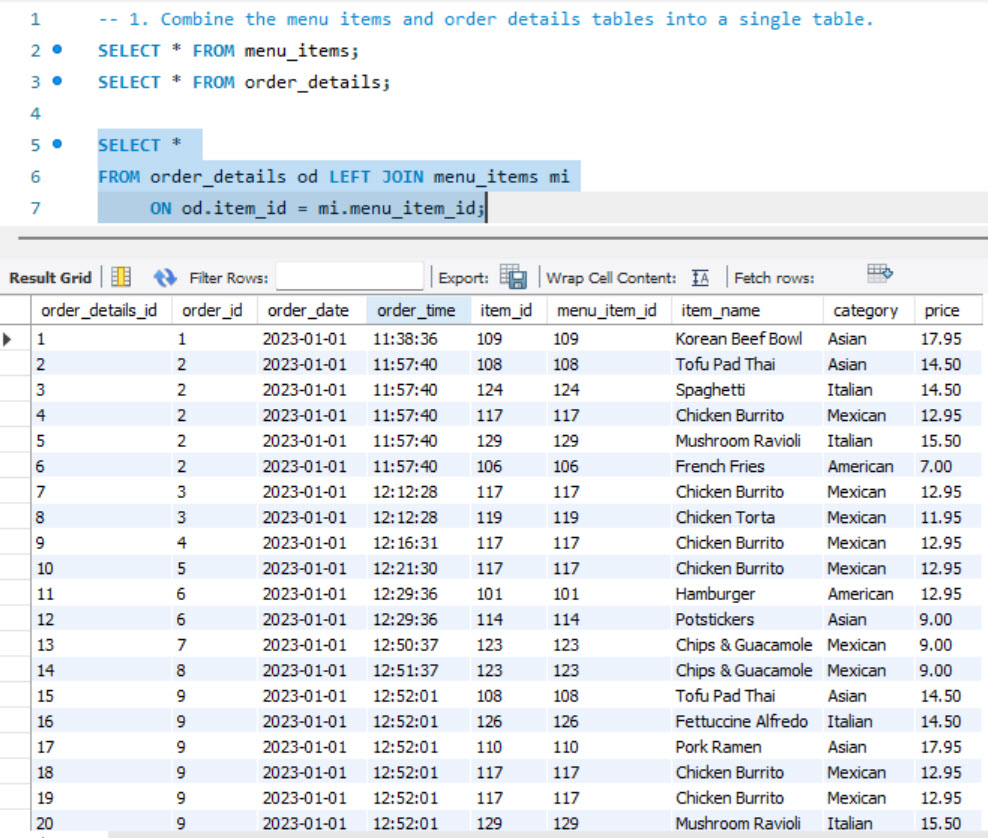Screen dimensions: 988x838
Task: Click the Export recordset to file icon
Action: pos(513,277)
